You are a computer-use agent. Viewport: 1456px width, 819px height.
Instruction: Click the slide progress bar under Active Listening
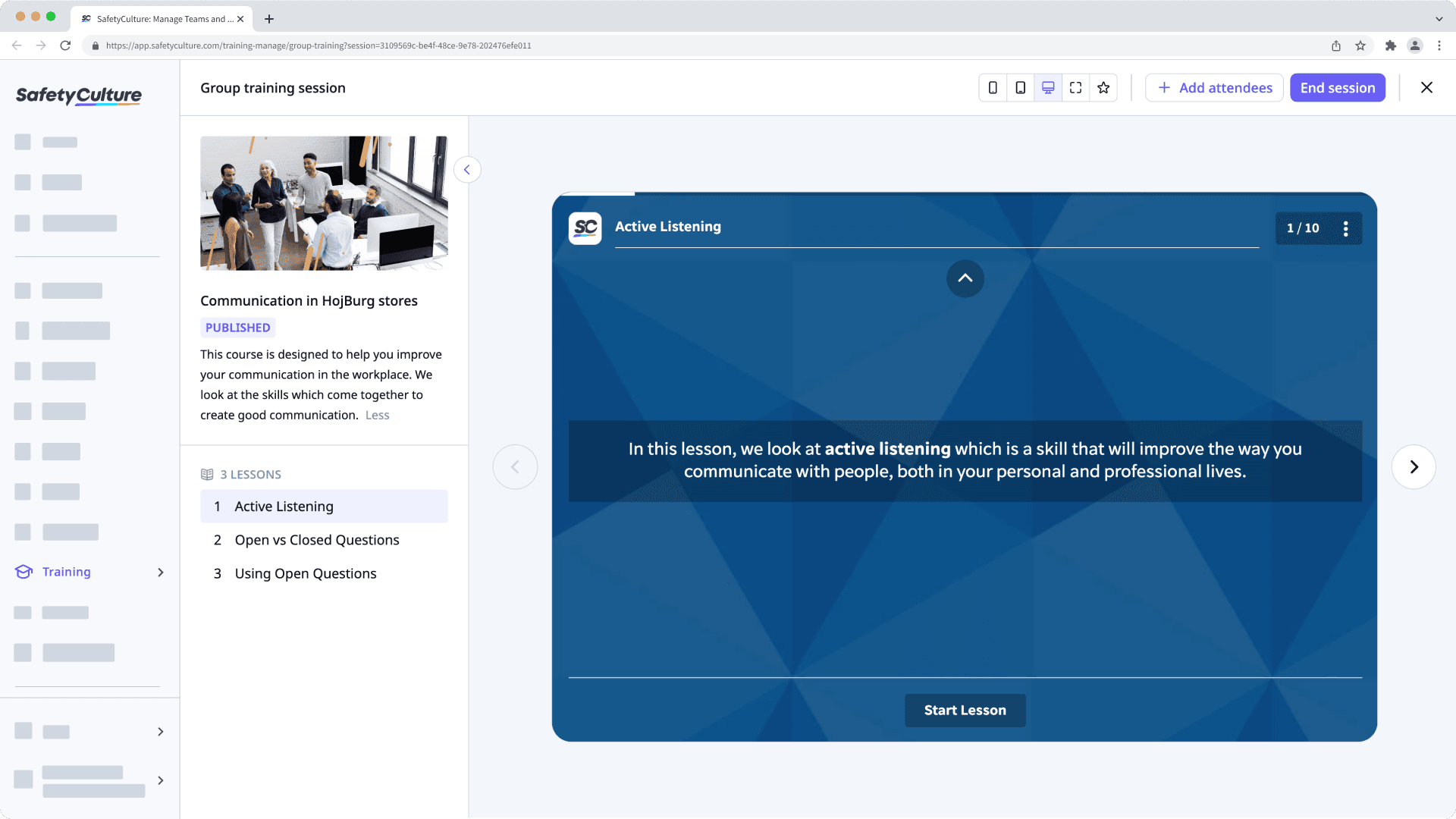point(938,246)
